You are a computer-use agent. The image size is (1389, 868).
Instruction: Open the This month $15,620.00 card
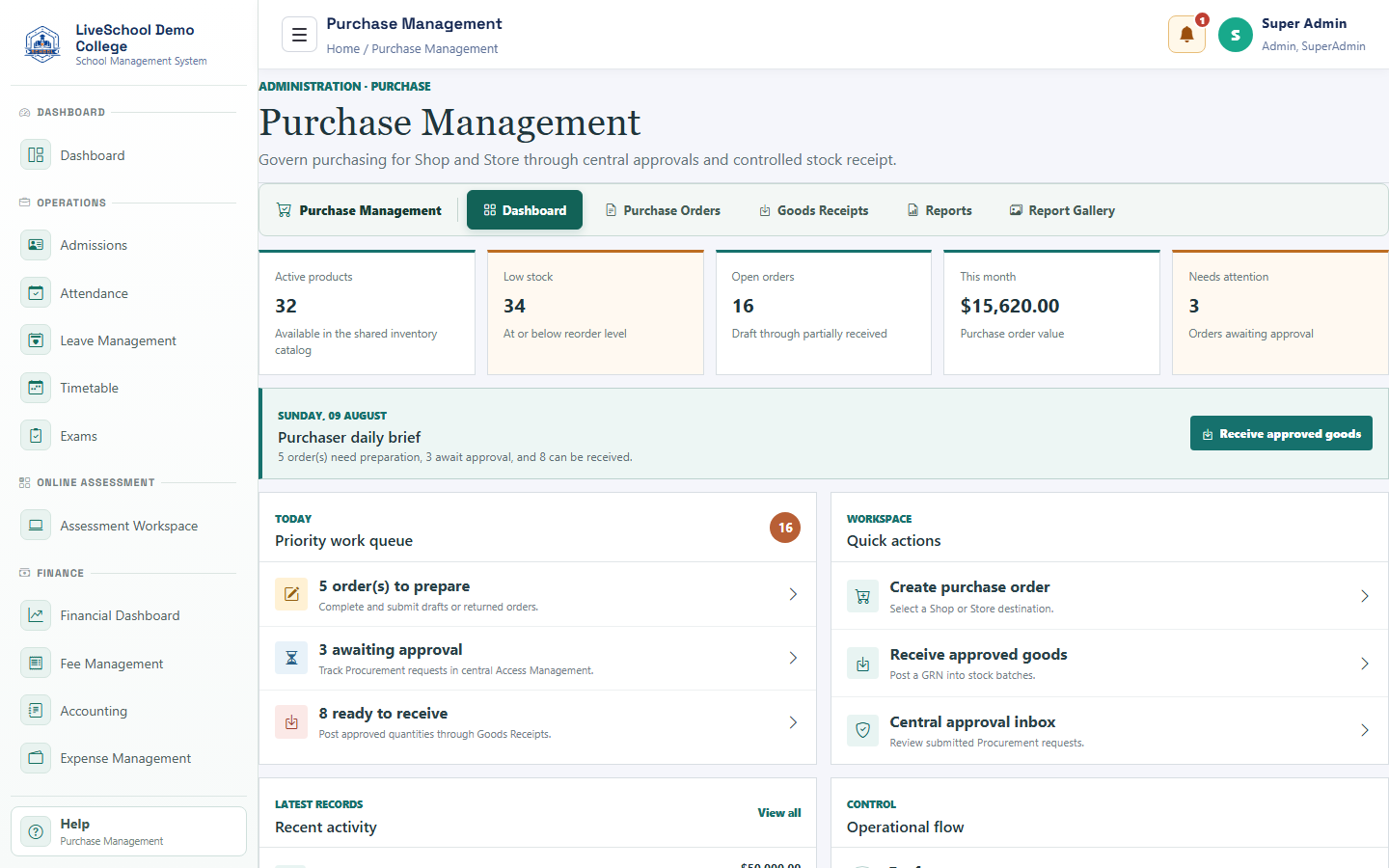coord(1051,312)
